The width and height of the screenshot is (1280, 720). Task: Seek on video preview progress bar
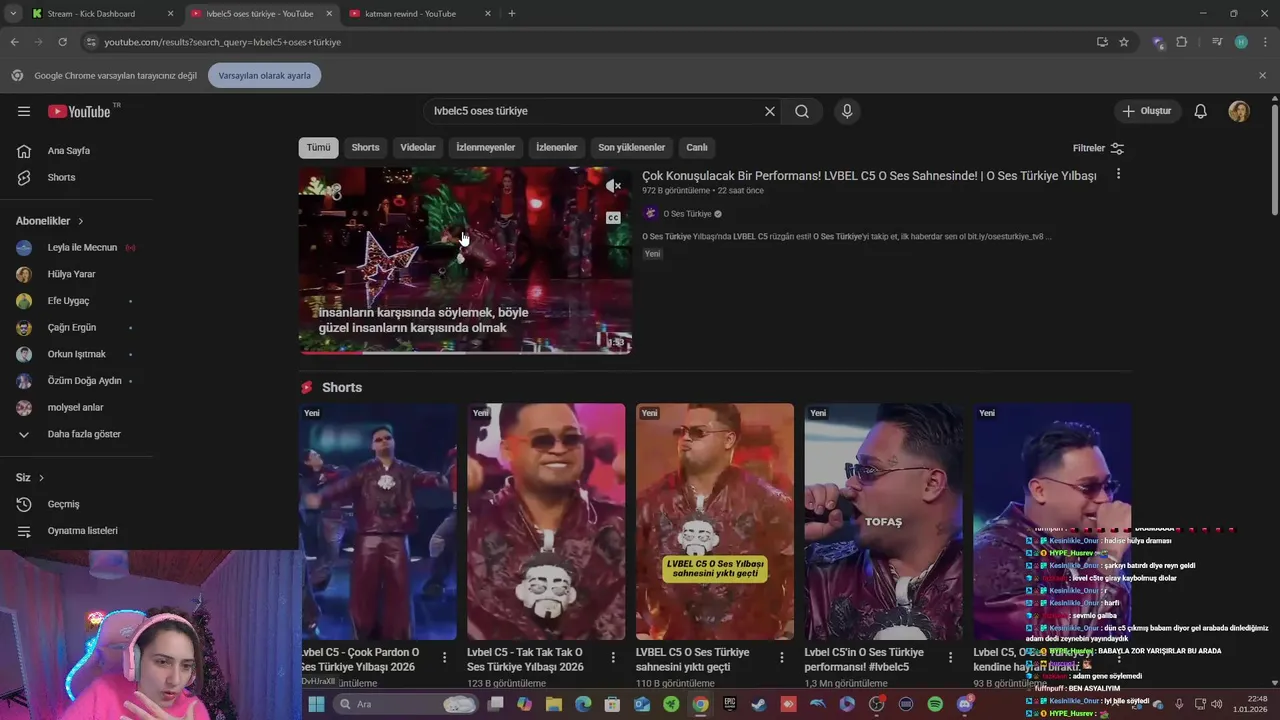[465, 352]
